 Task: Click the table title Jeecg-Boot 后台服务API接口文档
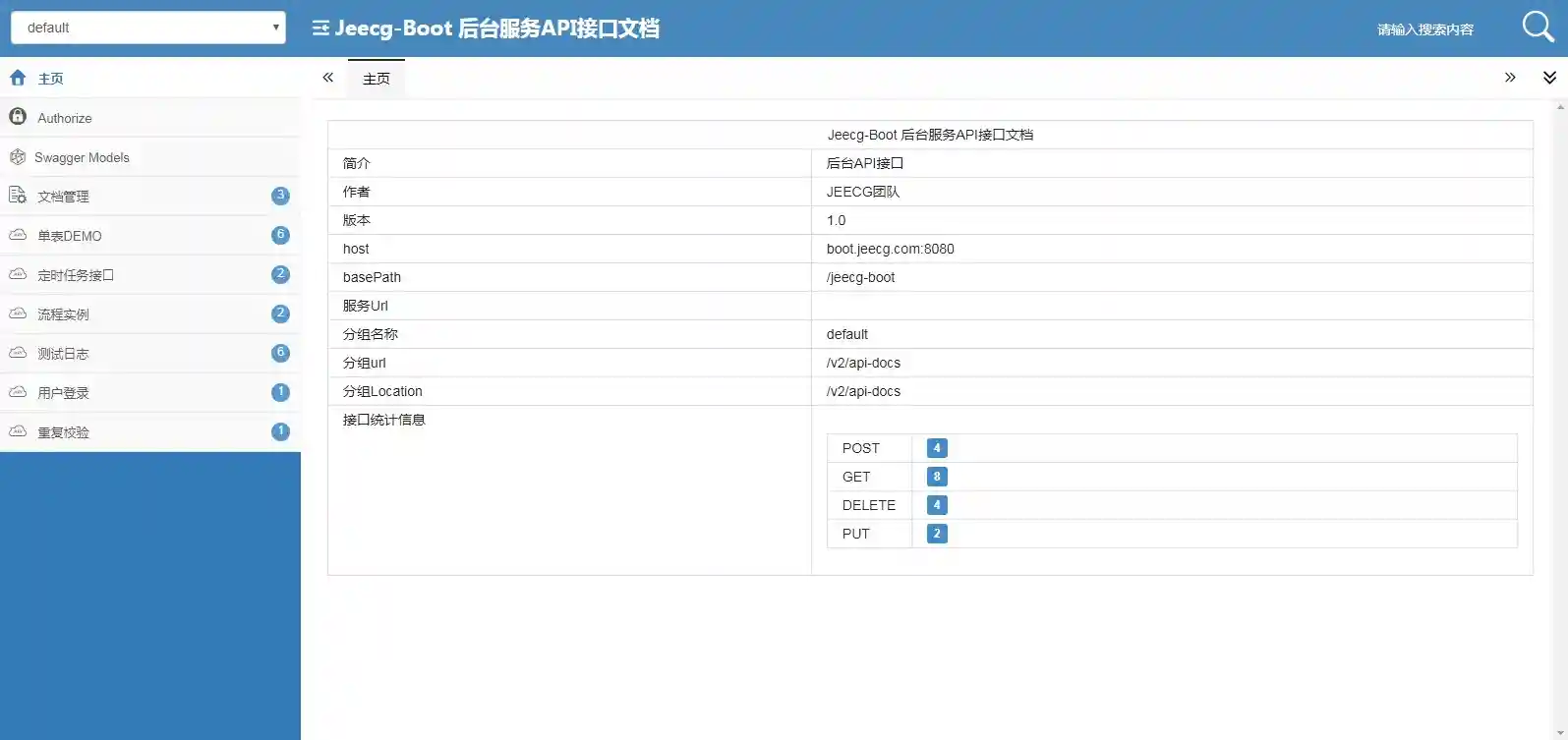click(x=930, y=135)
